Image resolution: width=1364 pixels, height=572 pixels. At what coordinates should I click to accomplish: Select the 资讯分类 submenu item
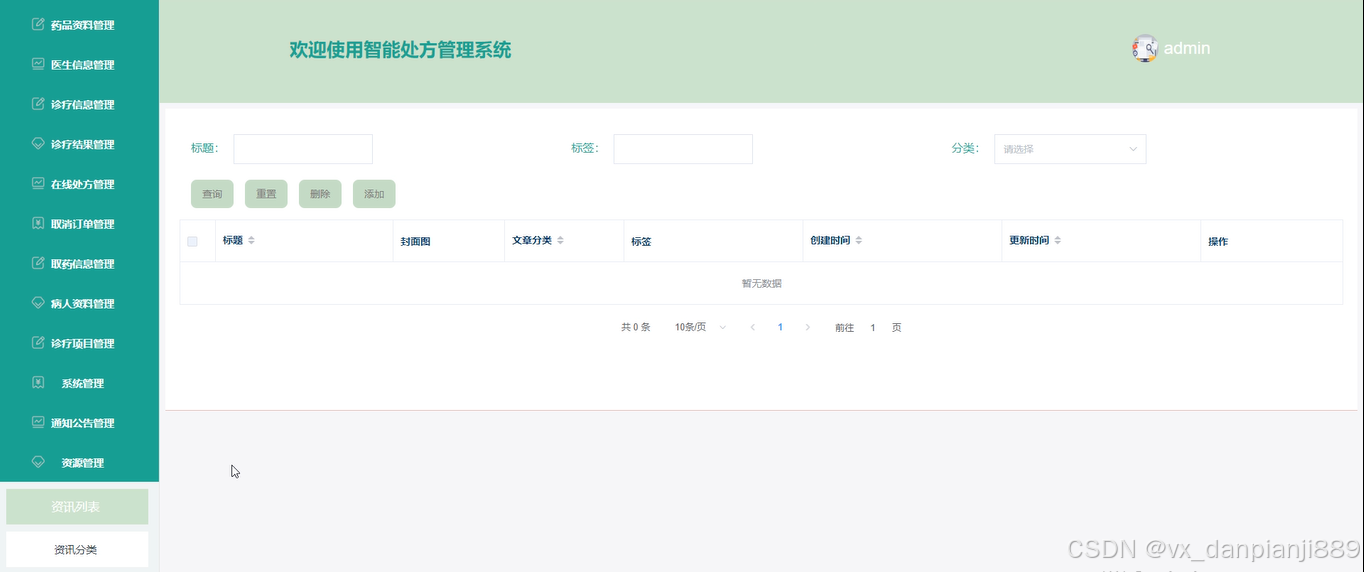(77, 549)
